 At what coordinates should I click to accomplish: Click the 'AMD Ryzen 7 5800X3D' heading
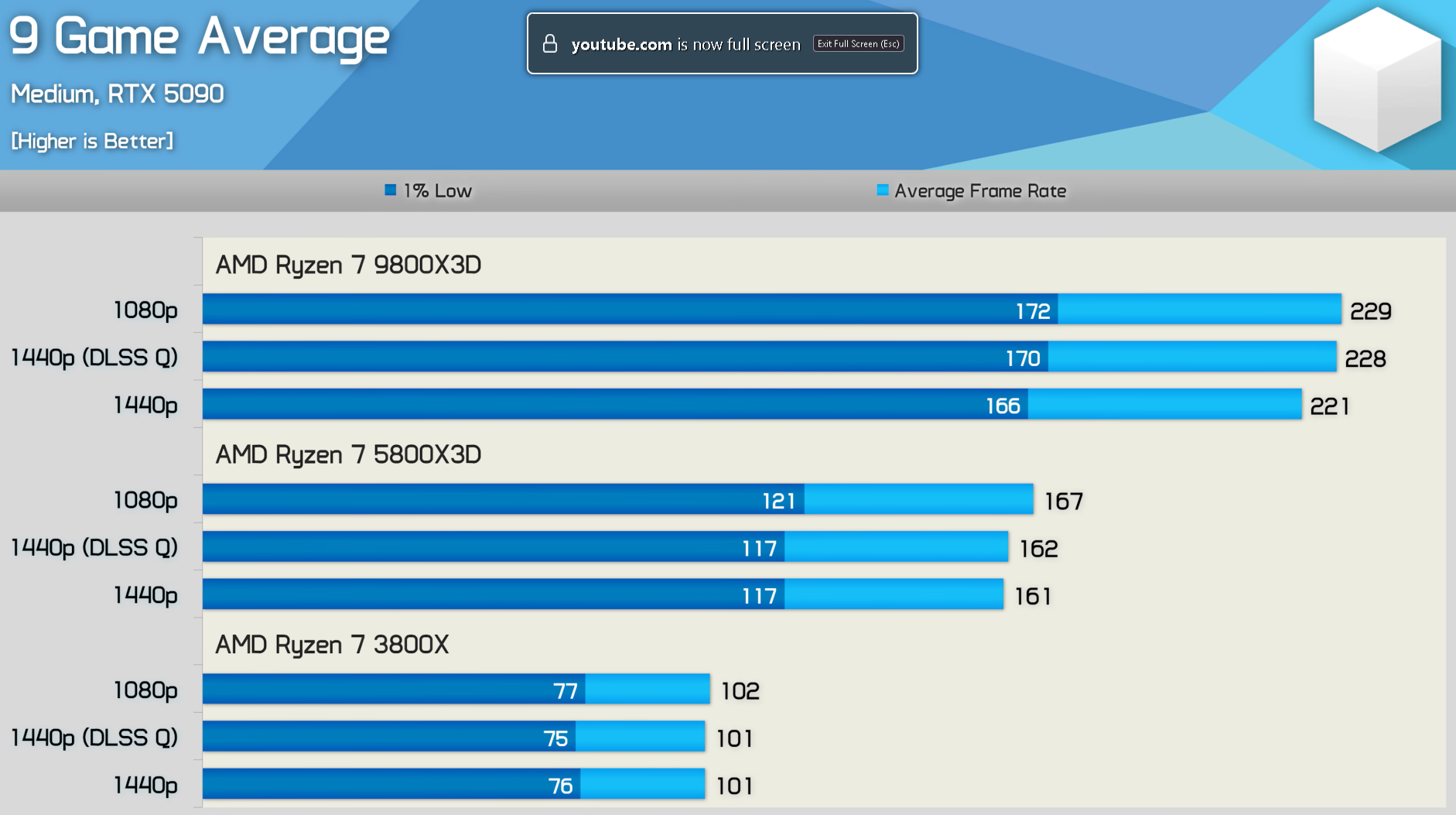coord(348,455)
